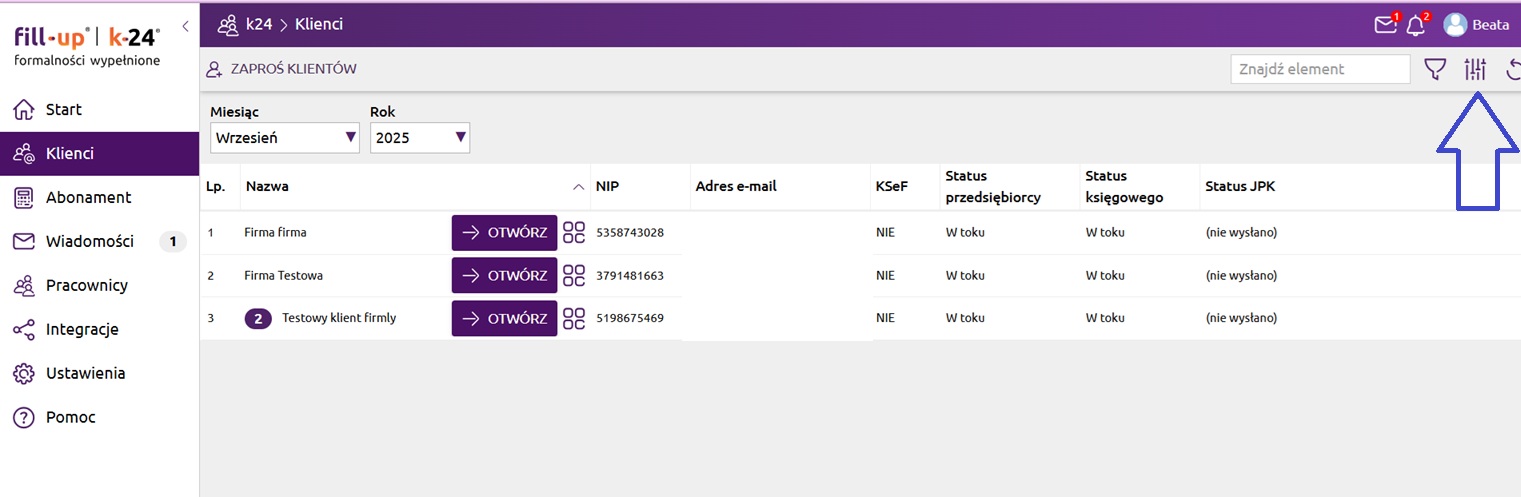Screen dimensions: 1521x497
Task: Click ZAPROŚ KLIENTÓW invite button
Action: (x=282, y=69)
